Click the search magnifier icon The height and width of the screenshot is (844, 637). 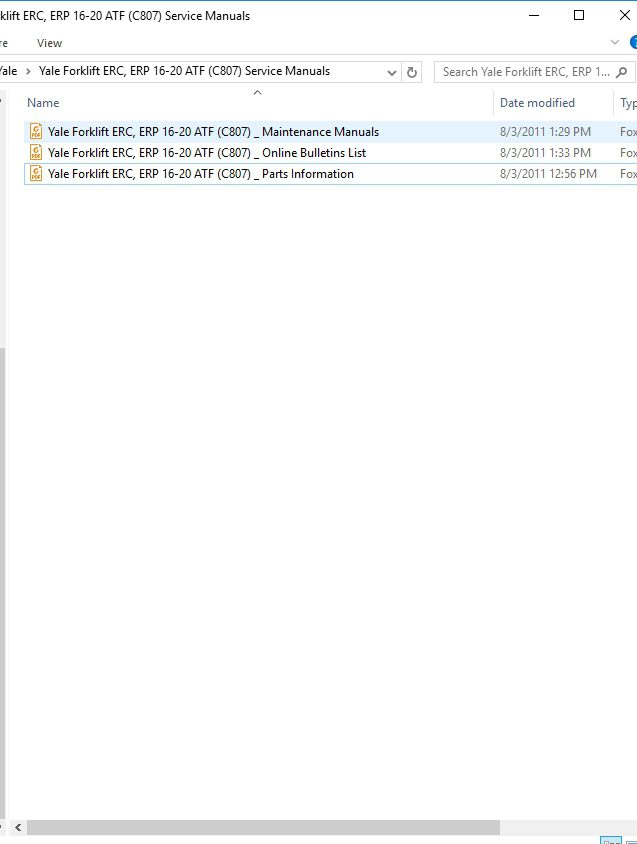[621, 72]
